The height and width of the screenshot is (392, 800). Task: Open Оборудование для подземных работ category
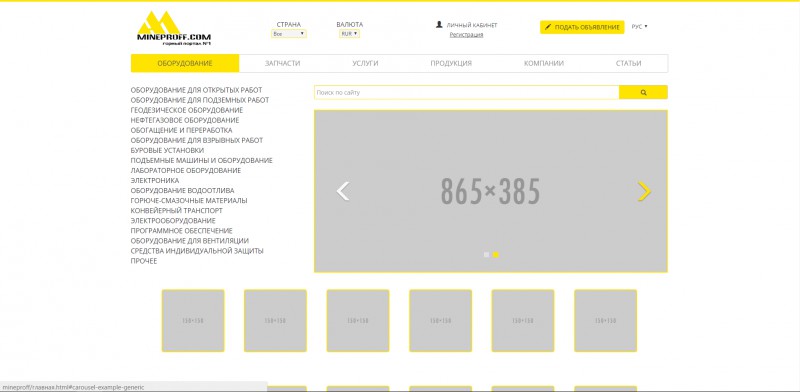(x=200, y=100)
